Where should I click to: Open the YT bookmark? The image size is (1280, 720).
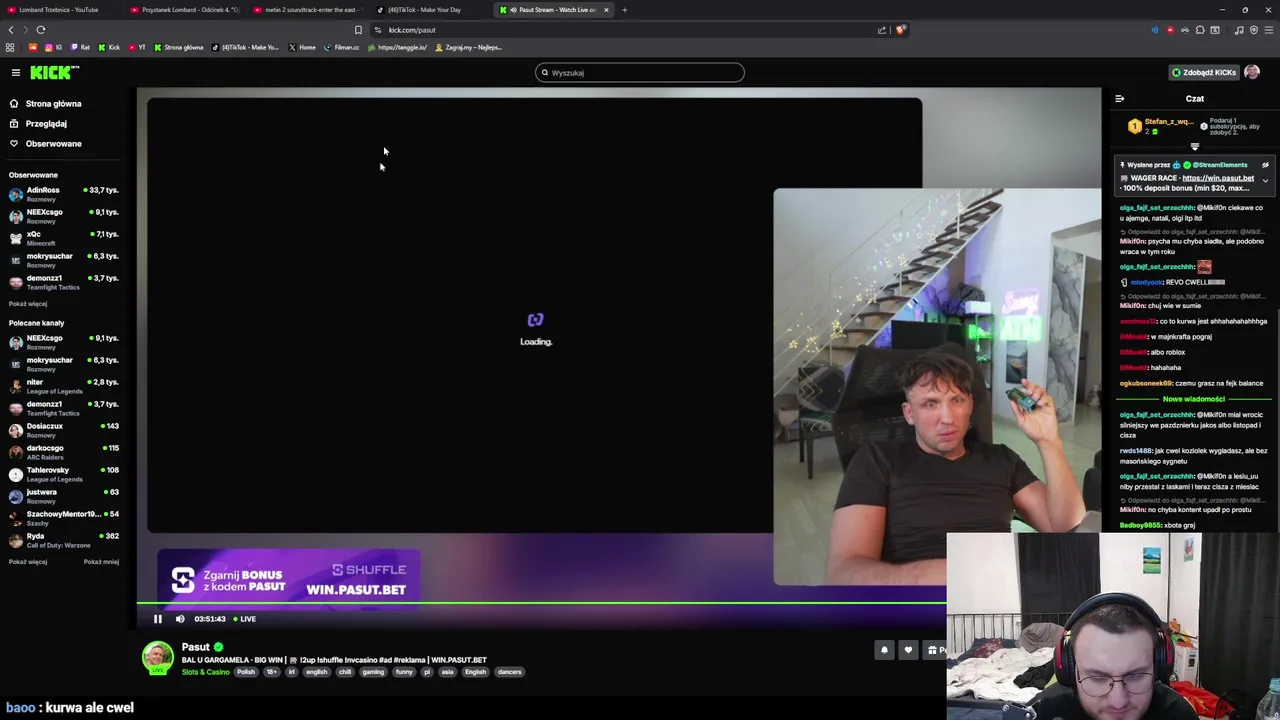(x=136, y=47)
